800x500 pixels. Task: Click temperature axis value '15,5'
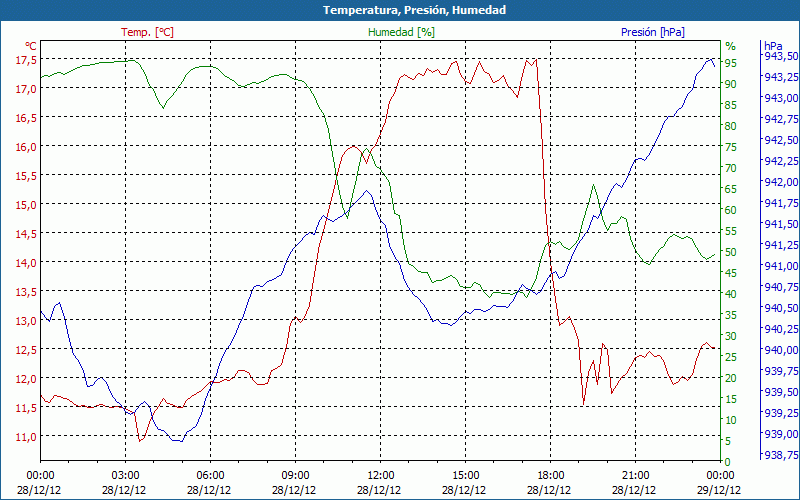point(27,176)
